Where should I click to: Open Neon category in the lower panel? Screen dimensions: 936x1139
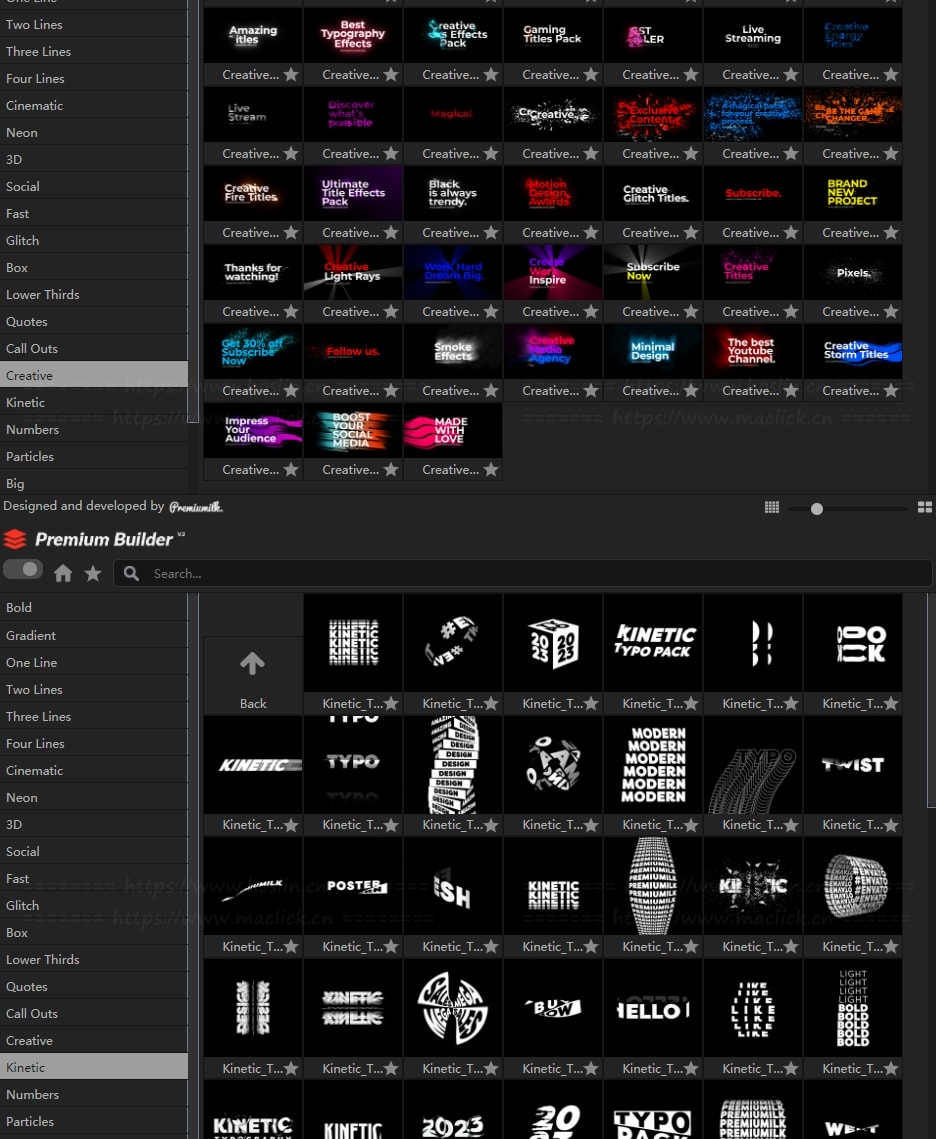[x=94, y=798]
